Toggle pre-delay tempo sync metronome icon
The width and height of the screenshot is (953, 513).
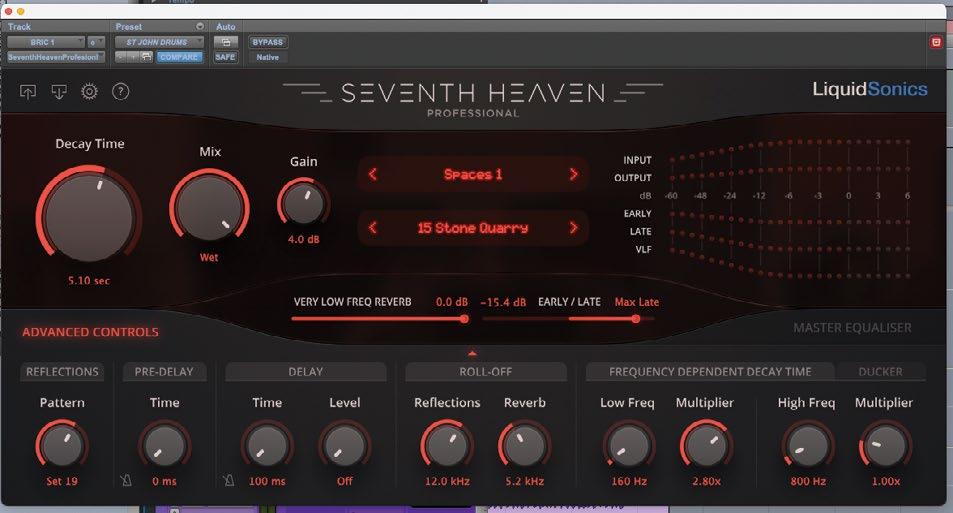tap(126, 481)
